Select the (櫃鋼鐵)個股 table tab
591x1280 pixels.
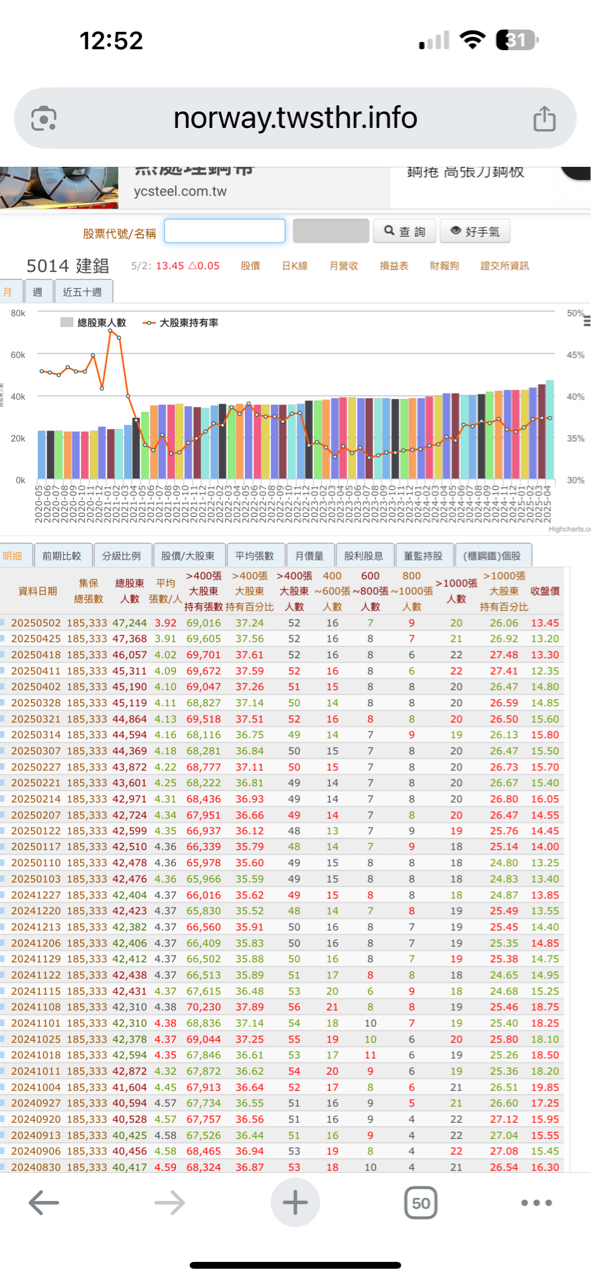point(494,556)
